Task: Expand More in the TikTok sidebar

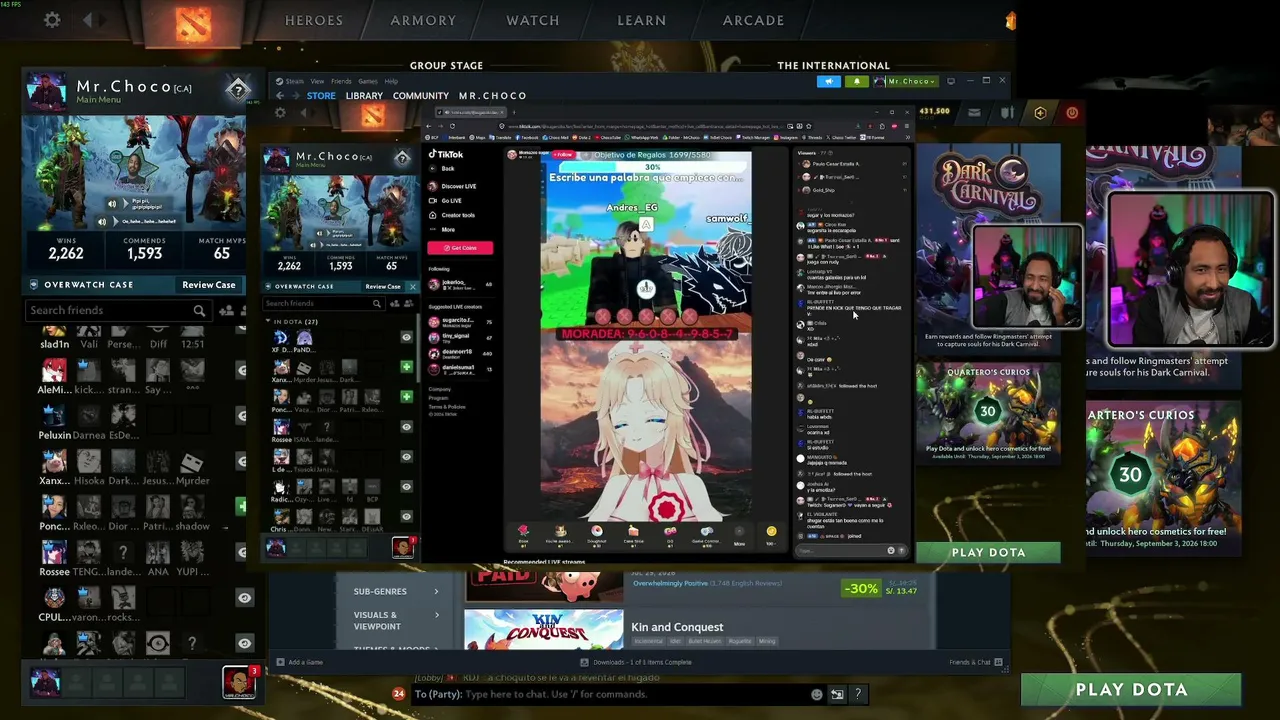Action: (442, 230)
